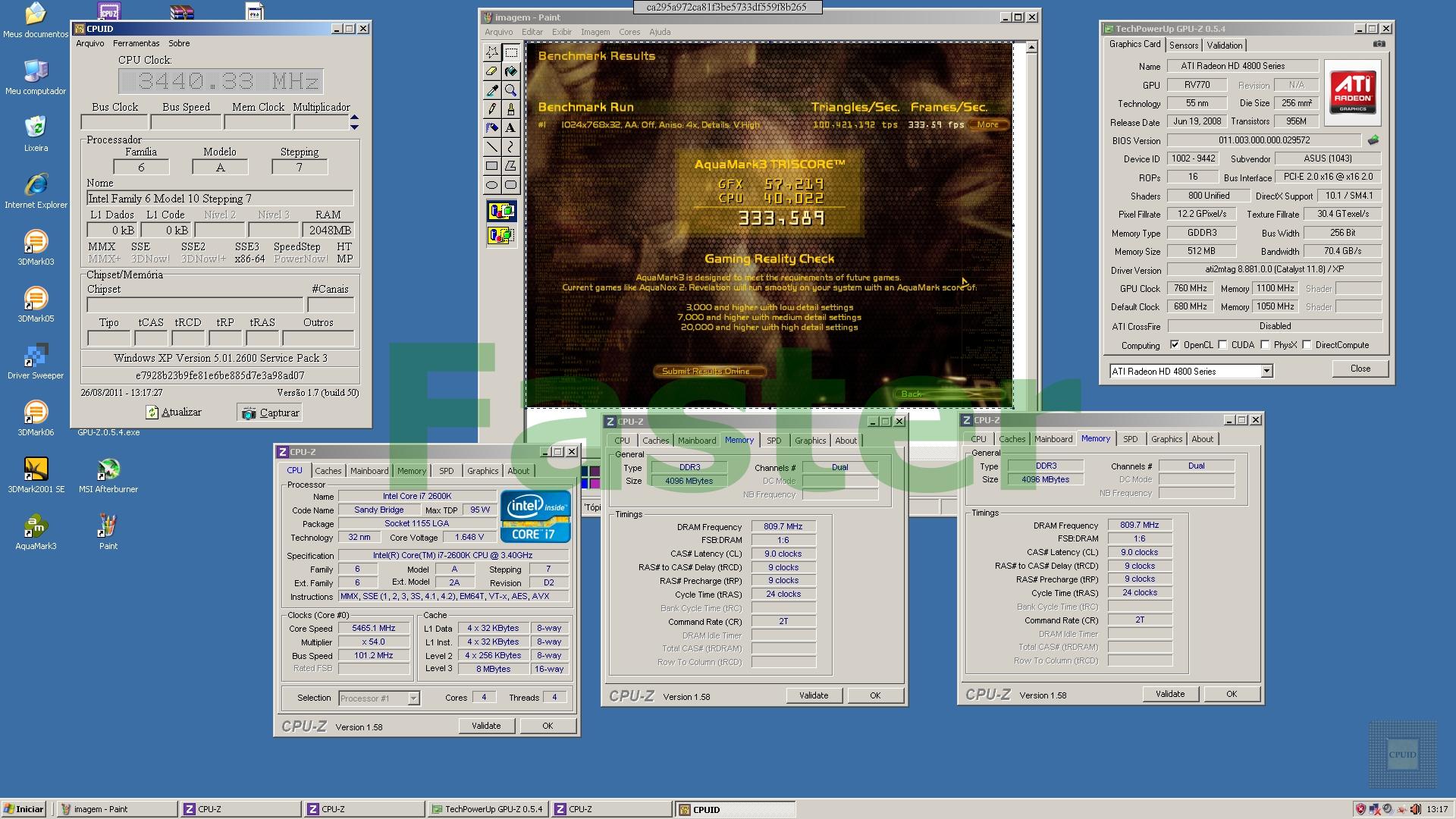Screen dimensions: 1456x819
Task: Click the Close button in GPU-Z
Action: tap(1360, 369)
